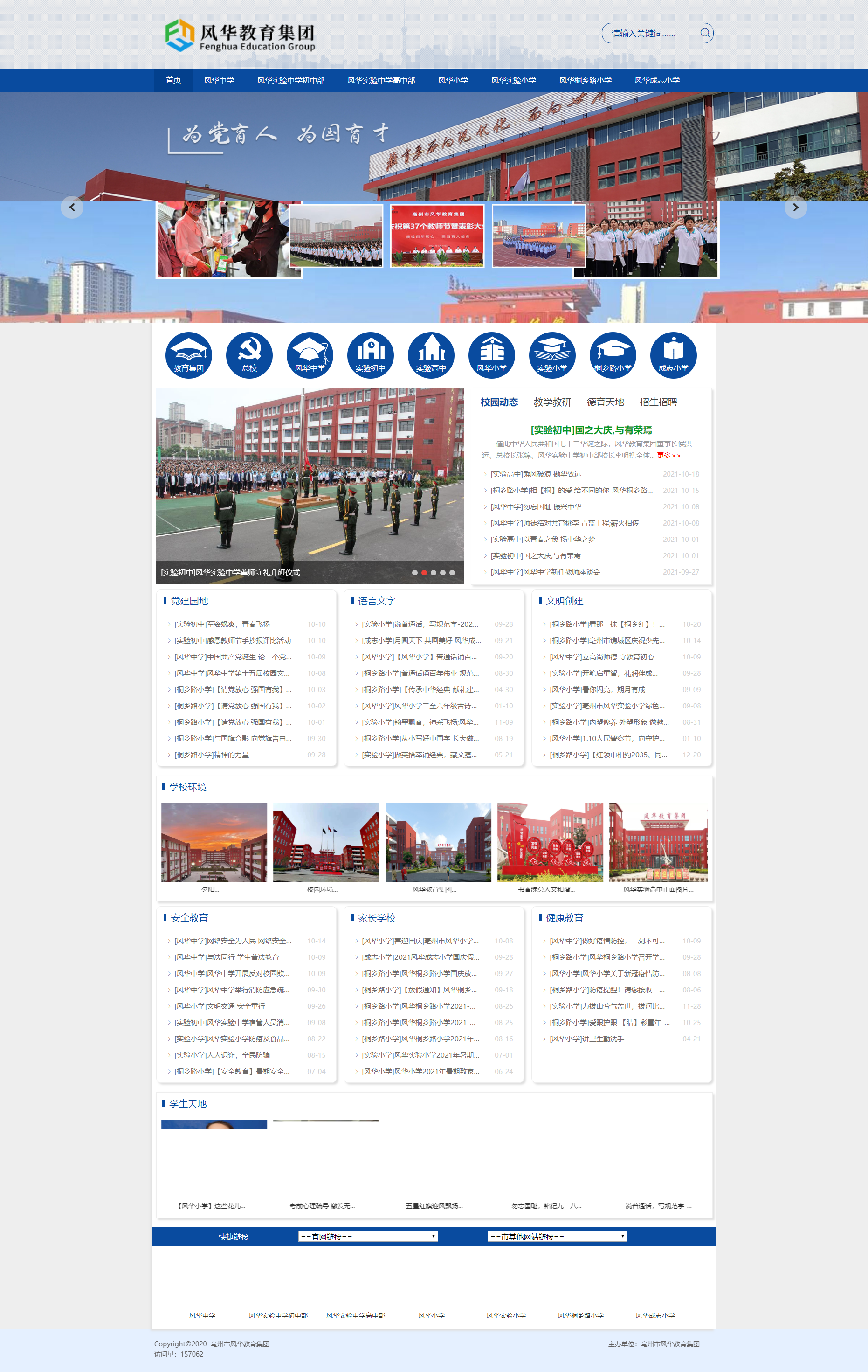Select the 实验高中 circular icon
Viewport: 868px width, 1372px height.
431,355
